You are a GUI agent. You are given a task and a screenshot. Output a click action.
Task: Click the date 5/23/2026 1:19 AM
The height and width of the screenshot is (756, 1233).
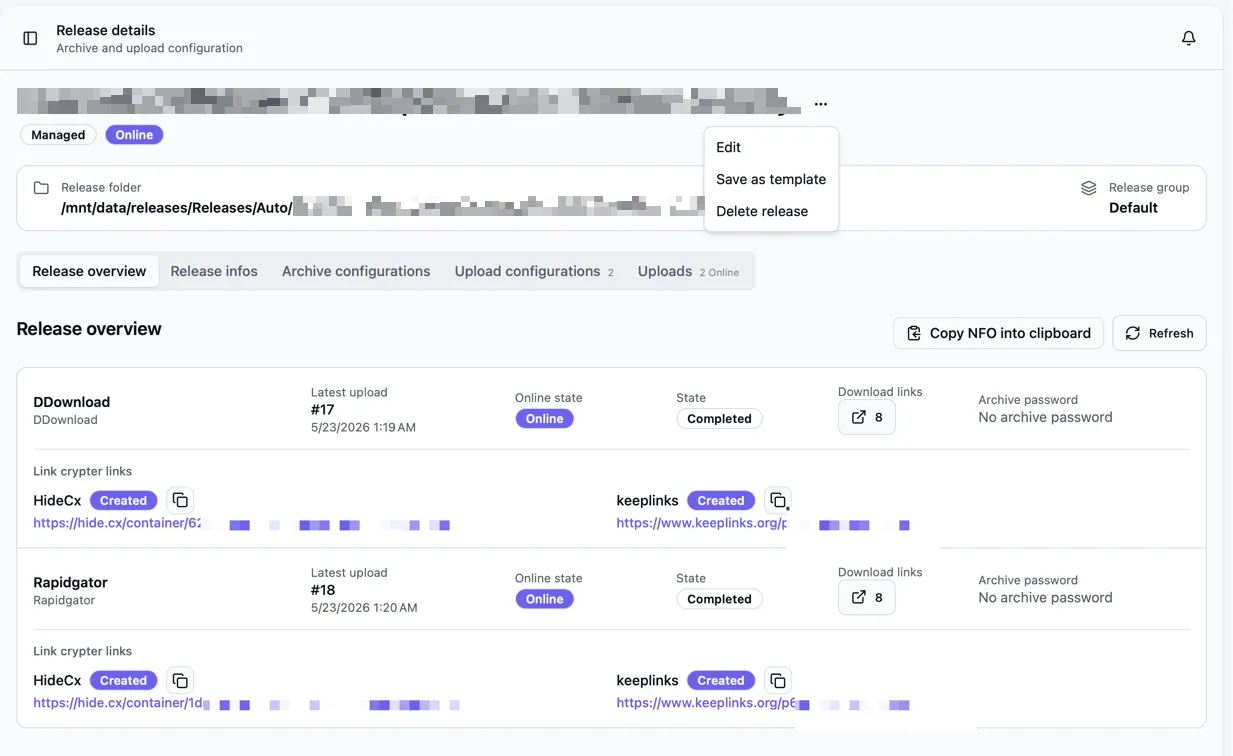(x=363, y=427)
